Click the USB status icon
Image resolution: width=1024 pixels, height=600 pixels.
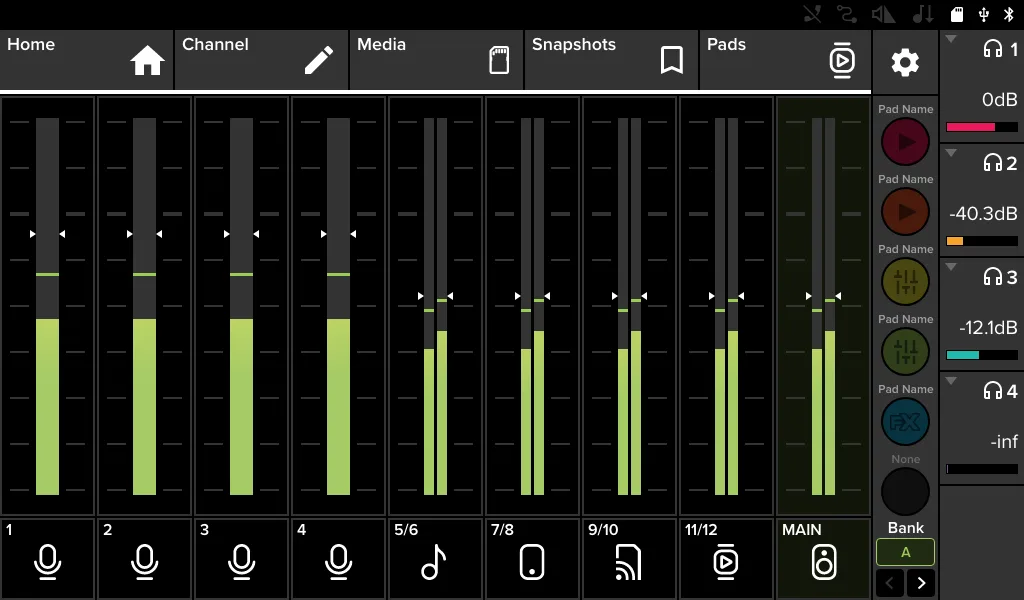(984, 14)
